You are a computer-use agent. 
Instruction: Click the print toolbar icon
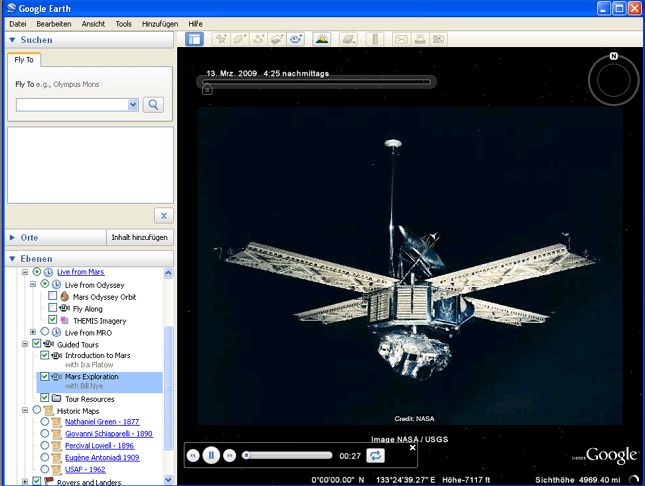pyautogui.click(x=420, y=39)
